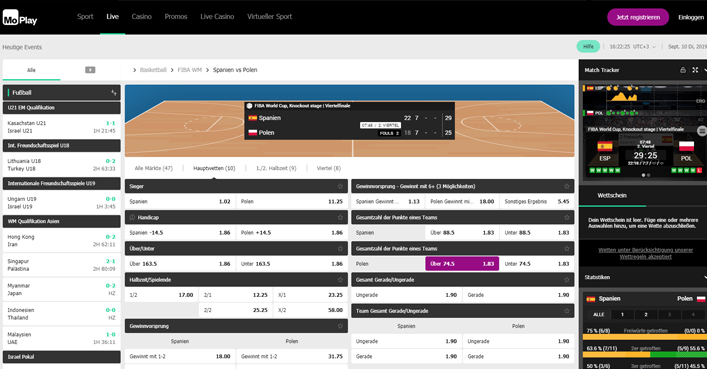Collapse the Fußball sport group

tap(62, 92)
